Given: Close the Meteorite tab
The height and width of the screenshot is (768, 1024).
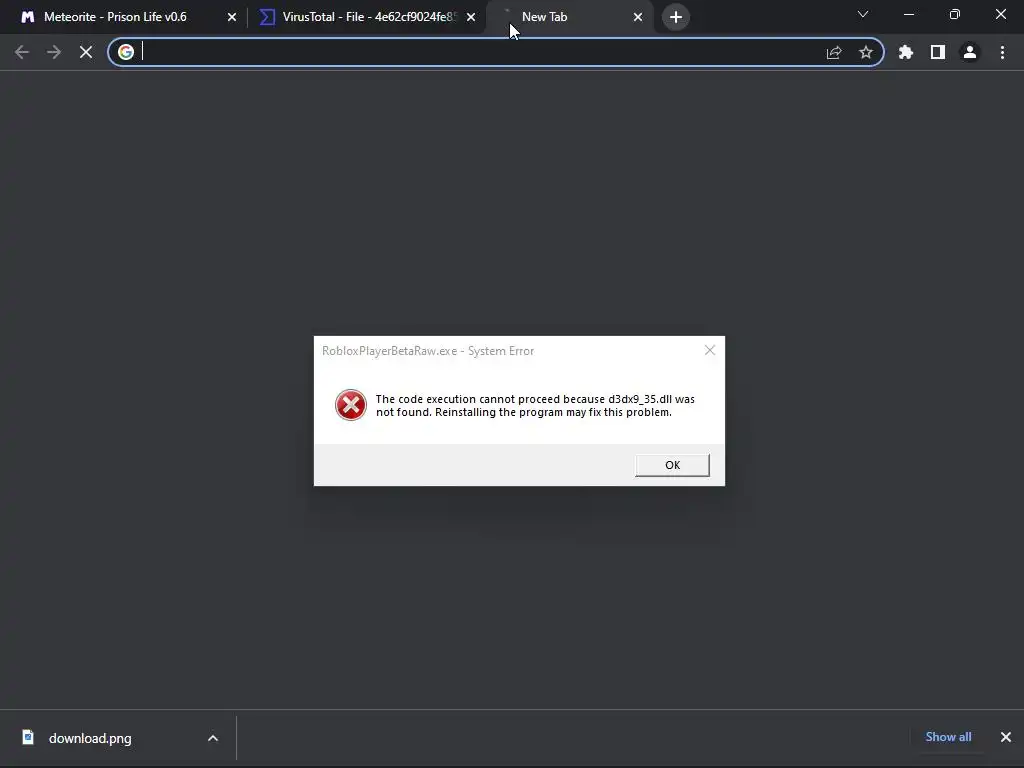Looking at the screenshot, I should (232, 17).
